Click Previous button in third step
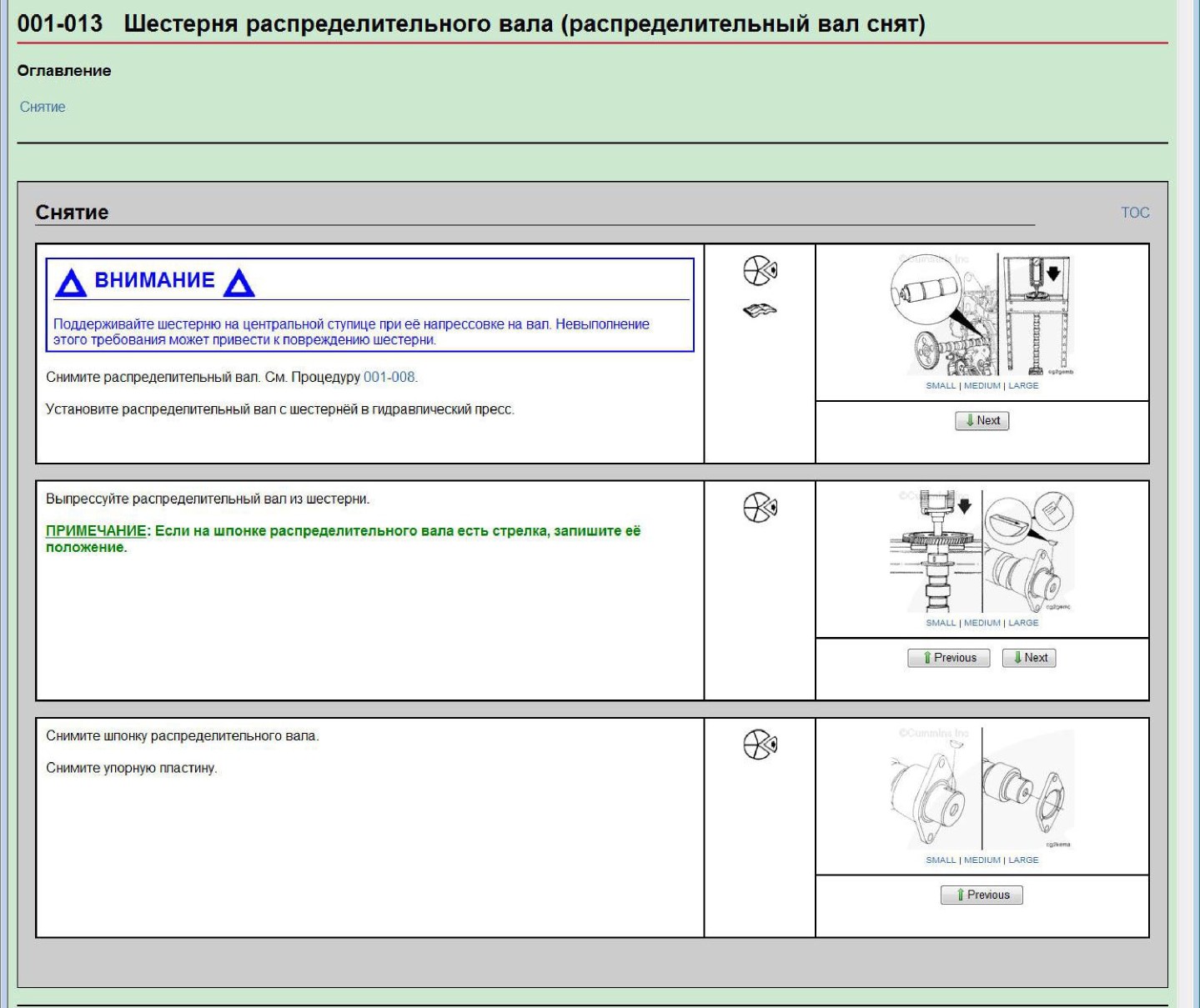 tap(982, 895)
